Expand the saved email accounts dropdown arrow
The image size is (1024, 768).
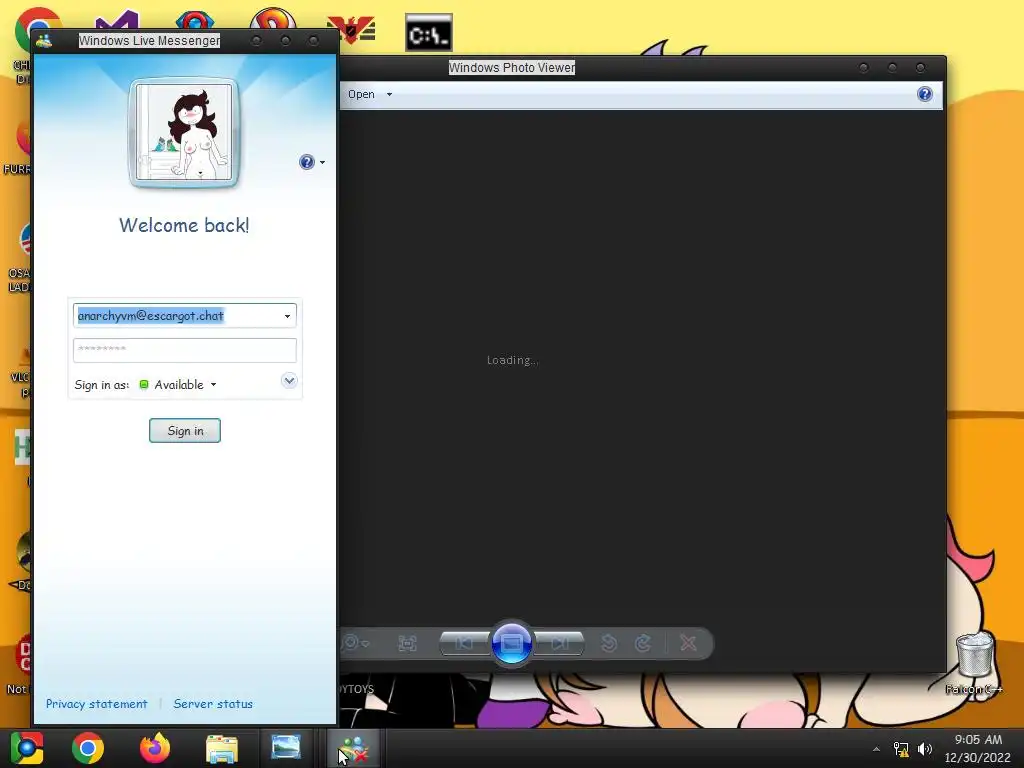pos(287,316)
